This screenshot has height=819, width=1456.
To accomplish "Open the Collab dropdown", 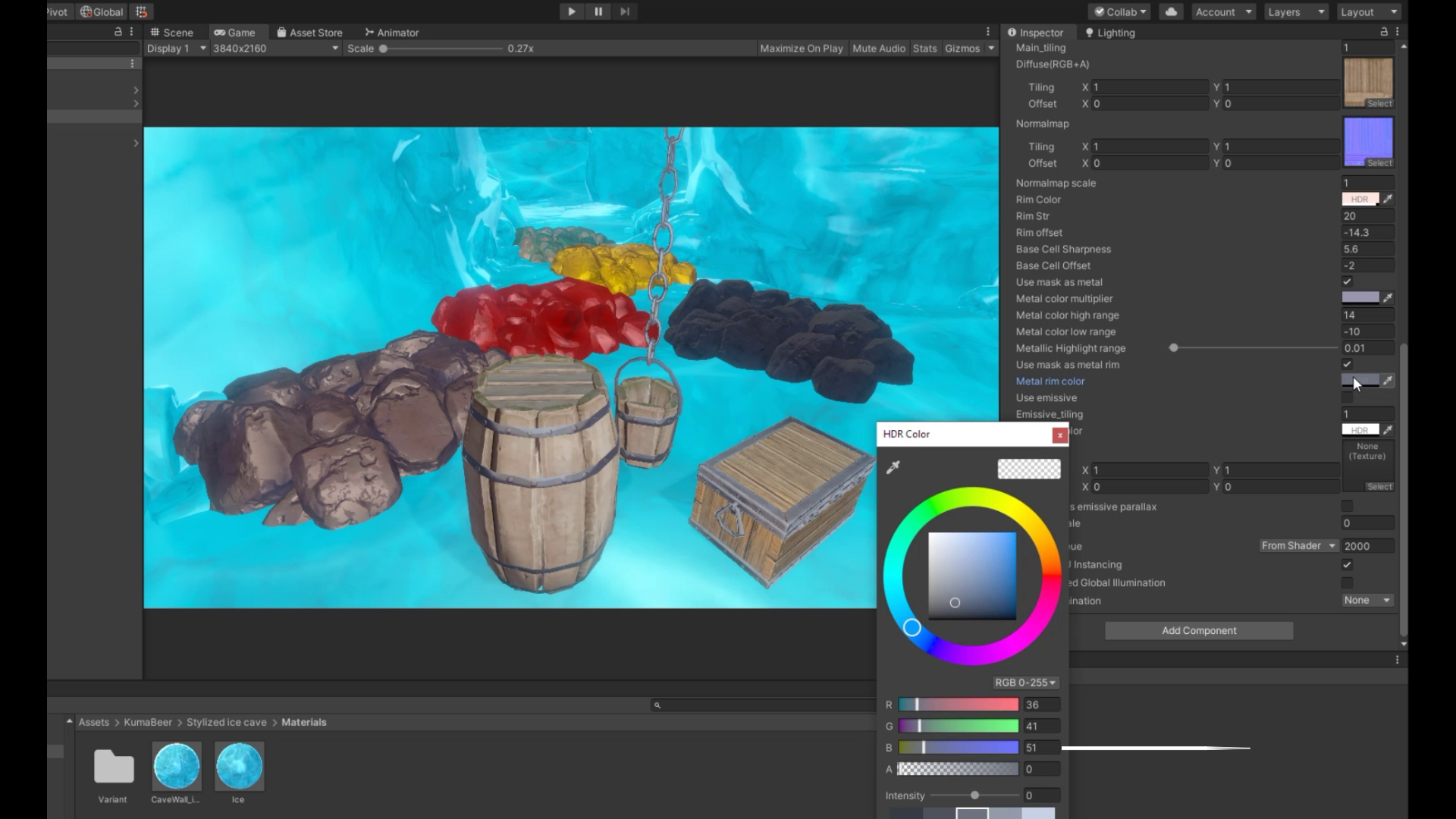I will (1119, 11).
